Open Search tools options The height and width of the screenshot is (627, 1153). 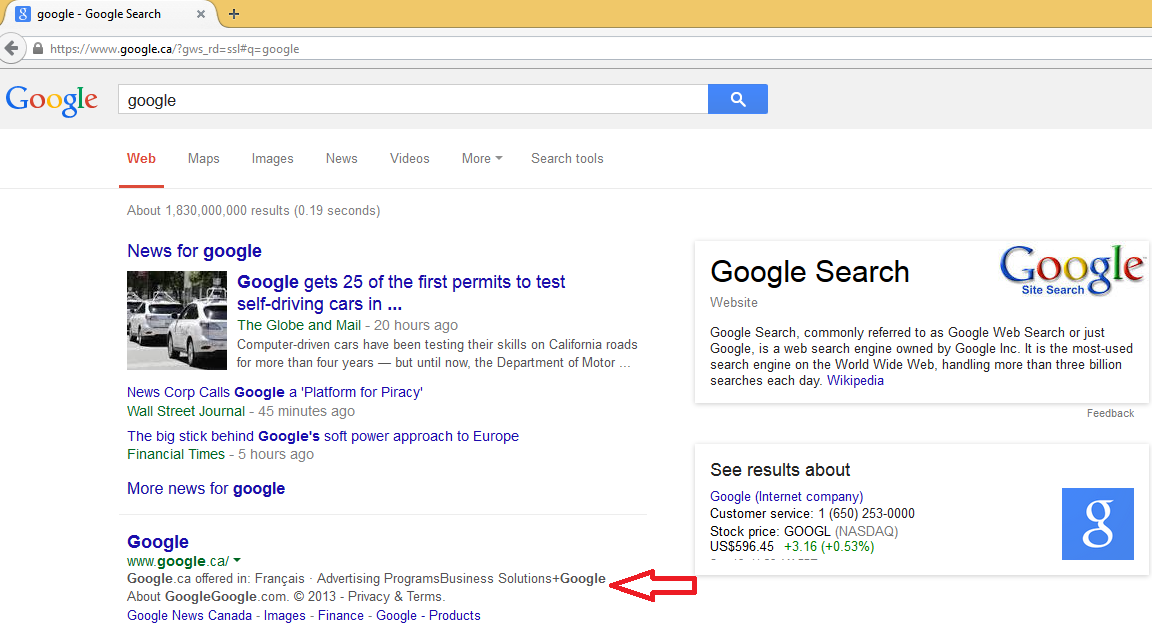coord(567,159)
